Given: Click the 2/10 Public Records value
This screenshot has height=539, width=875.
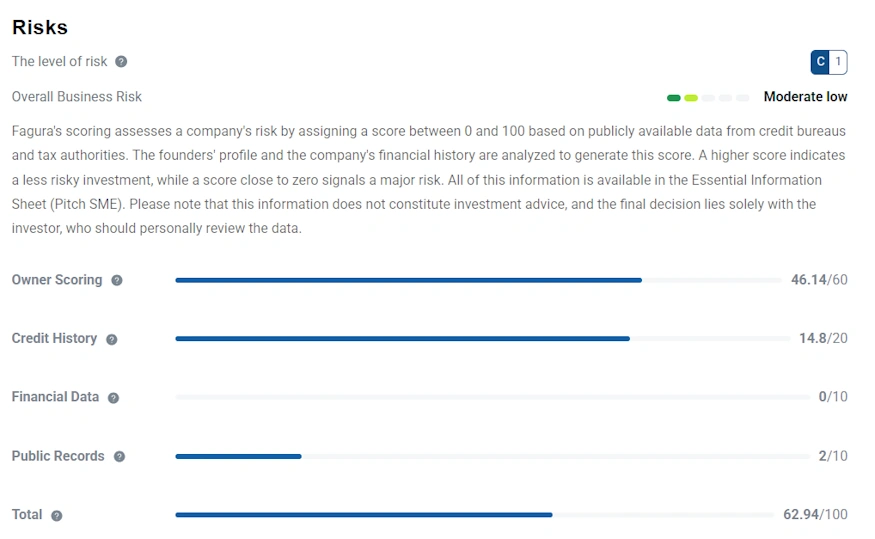Looking at the screenshot, I should pyautogui.click(x=832, y=456).
